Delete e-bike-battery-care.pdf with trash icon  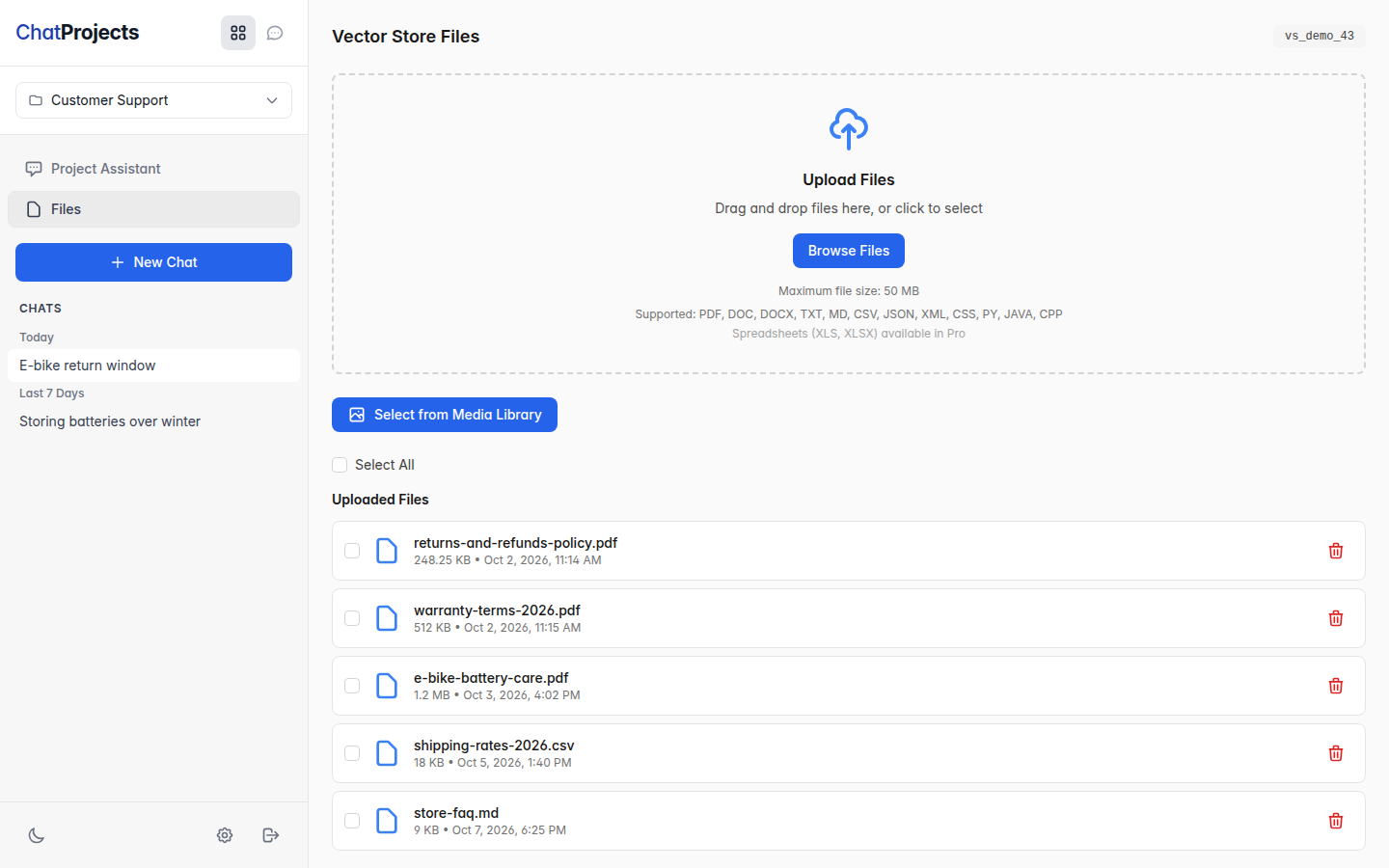tap(1336, 686)
